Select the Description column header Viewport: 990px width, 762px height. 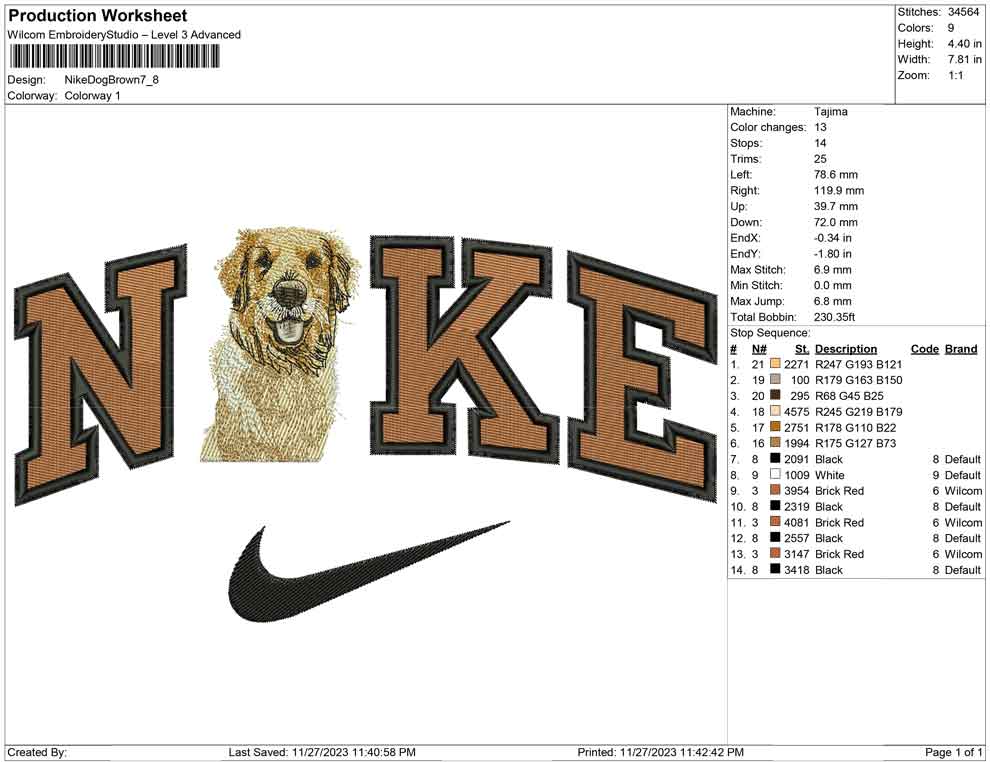(x=847, y=349)
